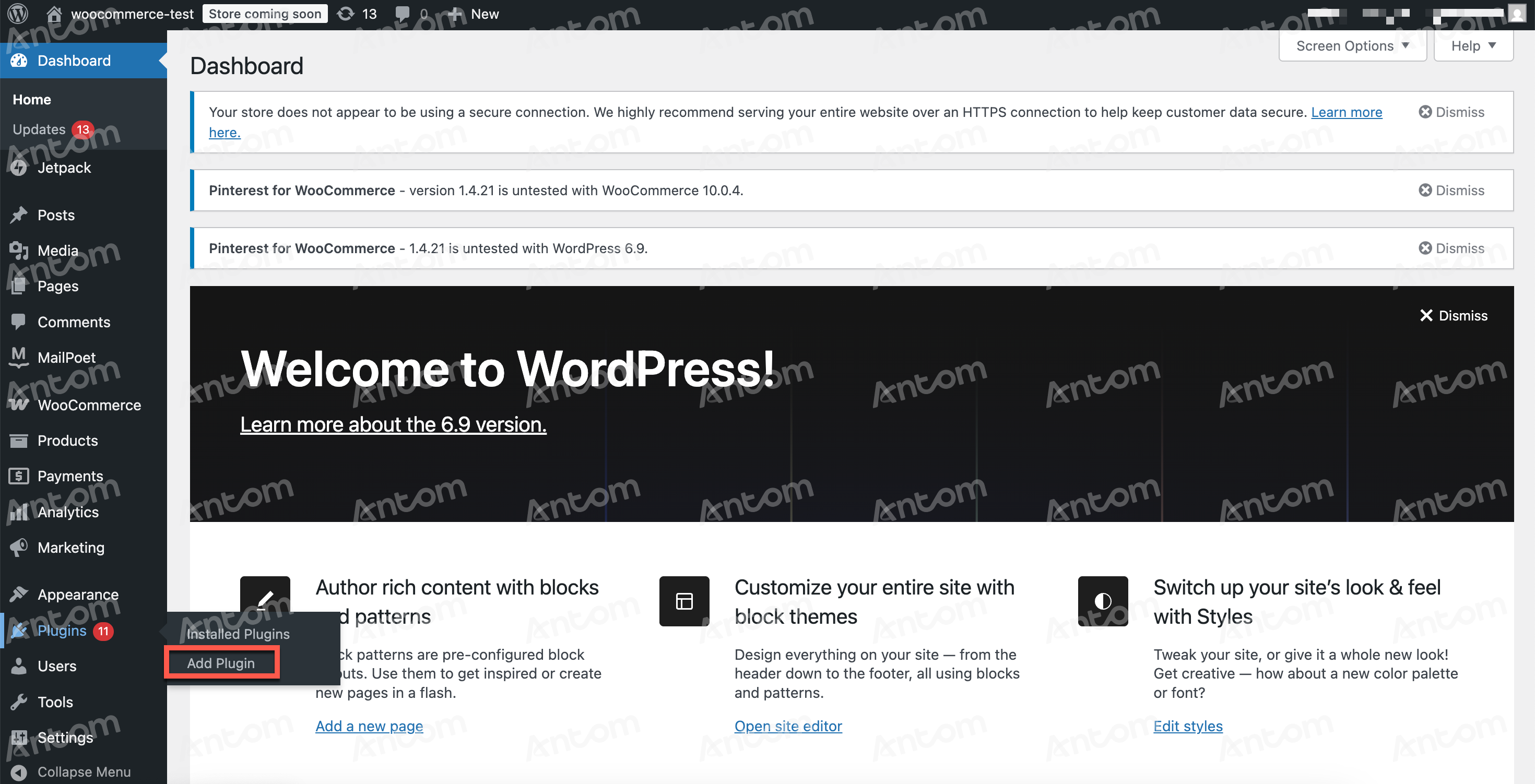Viewport: 1535px width, 784px height.
Task: Click the Settings sliders icon
Action: pyautogui.click(x=19, y=738)
